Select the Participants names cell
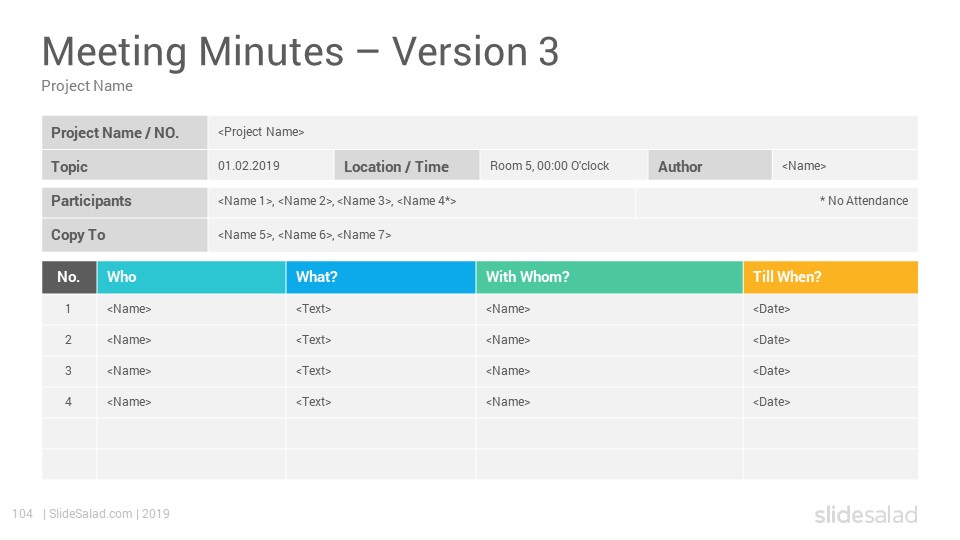 (x=421, y=201)
